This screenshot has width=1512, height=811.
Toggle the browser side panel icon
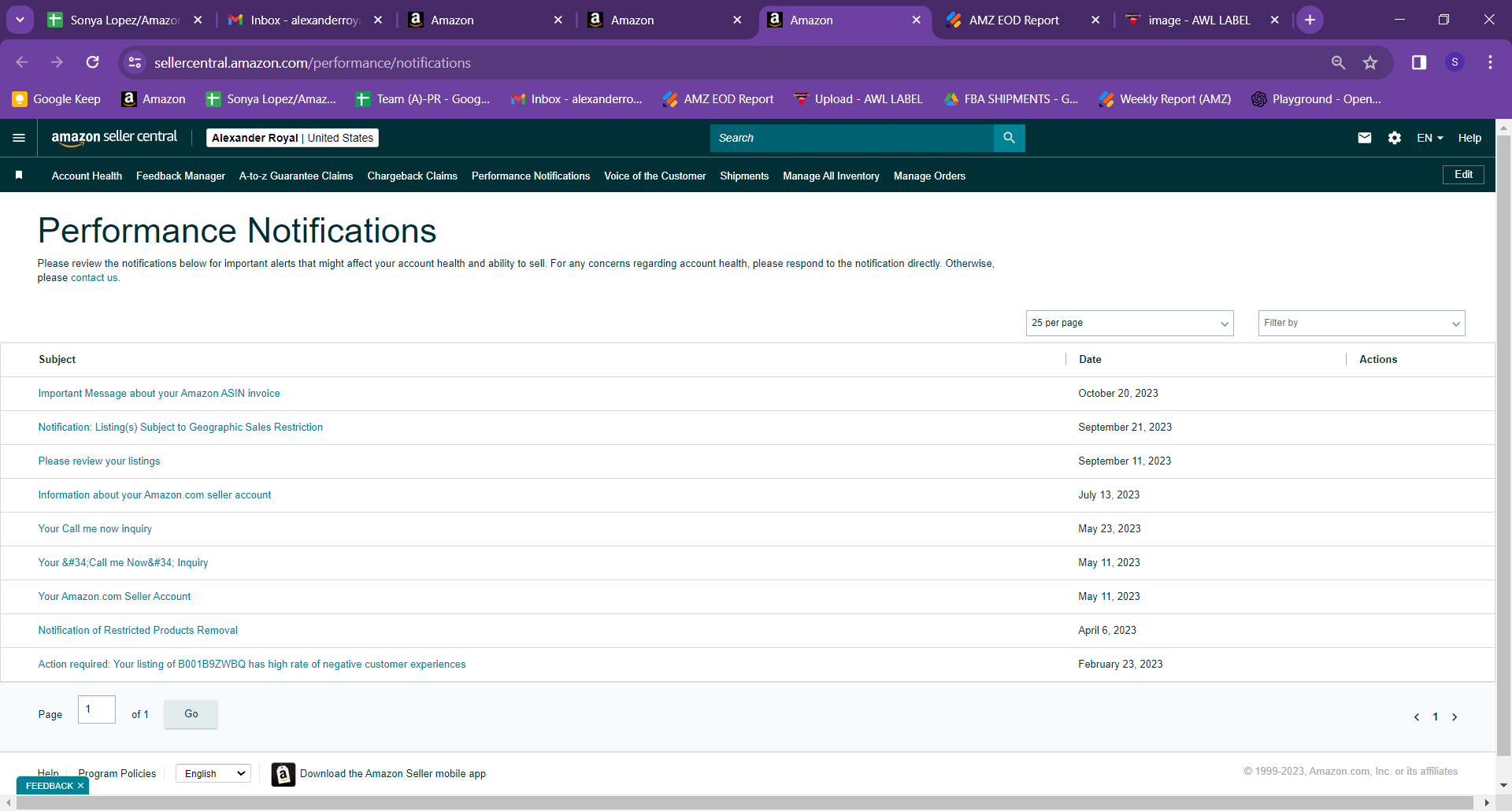[x=1419, y=62]
